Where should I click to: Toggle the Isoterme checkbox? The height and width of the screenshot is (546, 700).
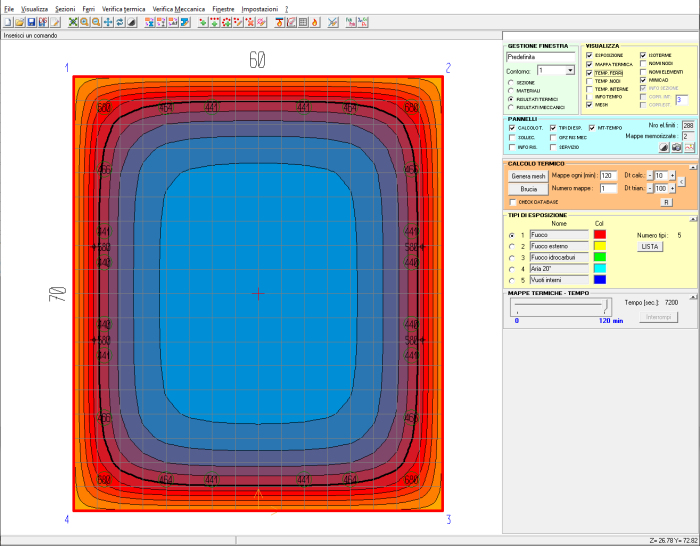click(644, 55)
